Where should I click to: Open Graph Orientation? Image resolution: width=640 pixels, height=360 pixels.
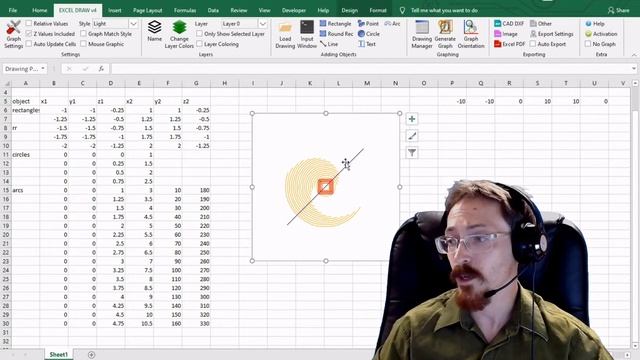pyautogui.click(x=471, y=34)
